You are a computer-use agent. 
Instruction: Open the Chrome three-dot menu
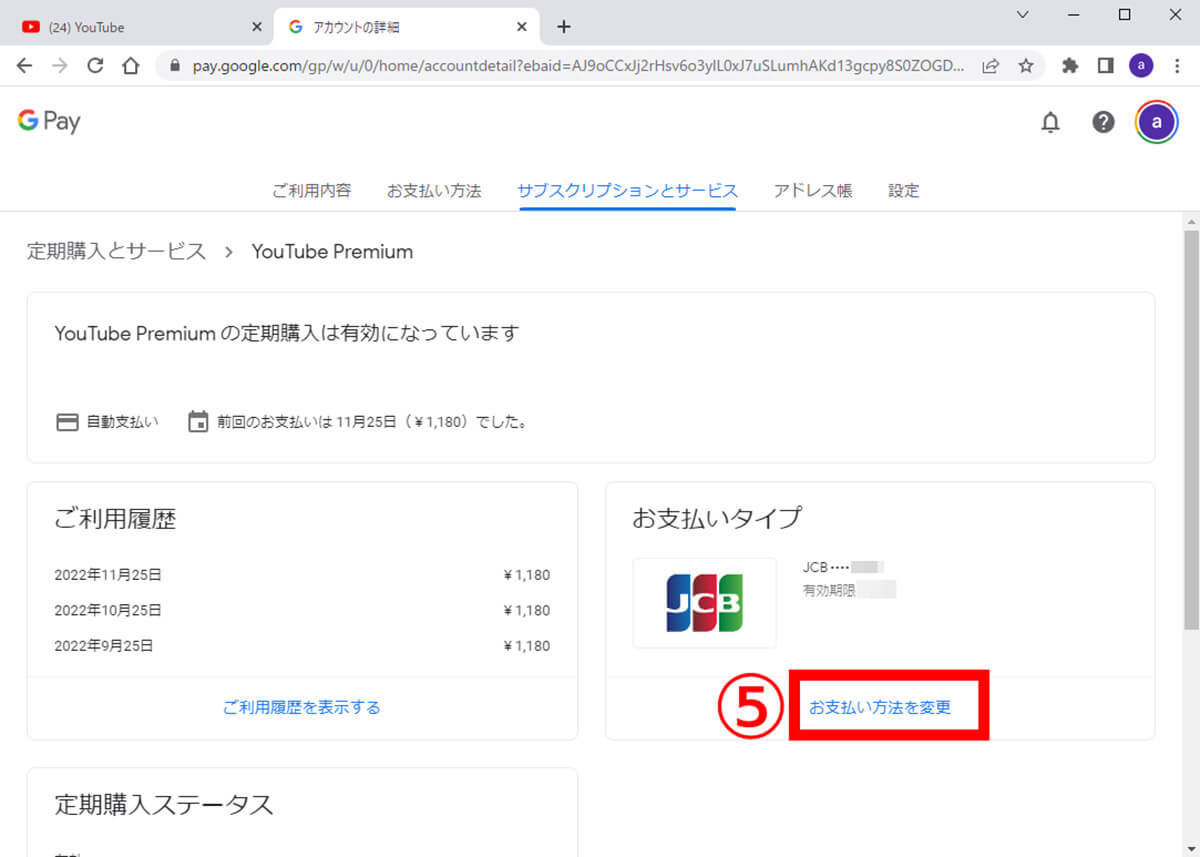1177,66
